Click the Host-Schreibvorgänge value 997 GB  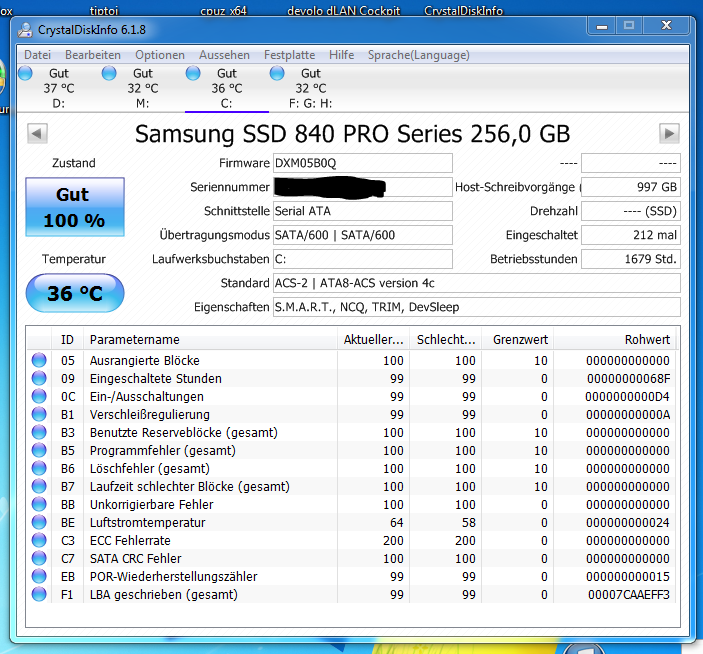[x=631, y=187]
